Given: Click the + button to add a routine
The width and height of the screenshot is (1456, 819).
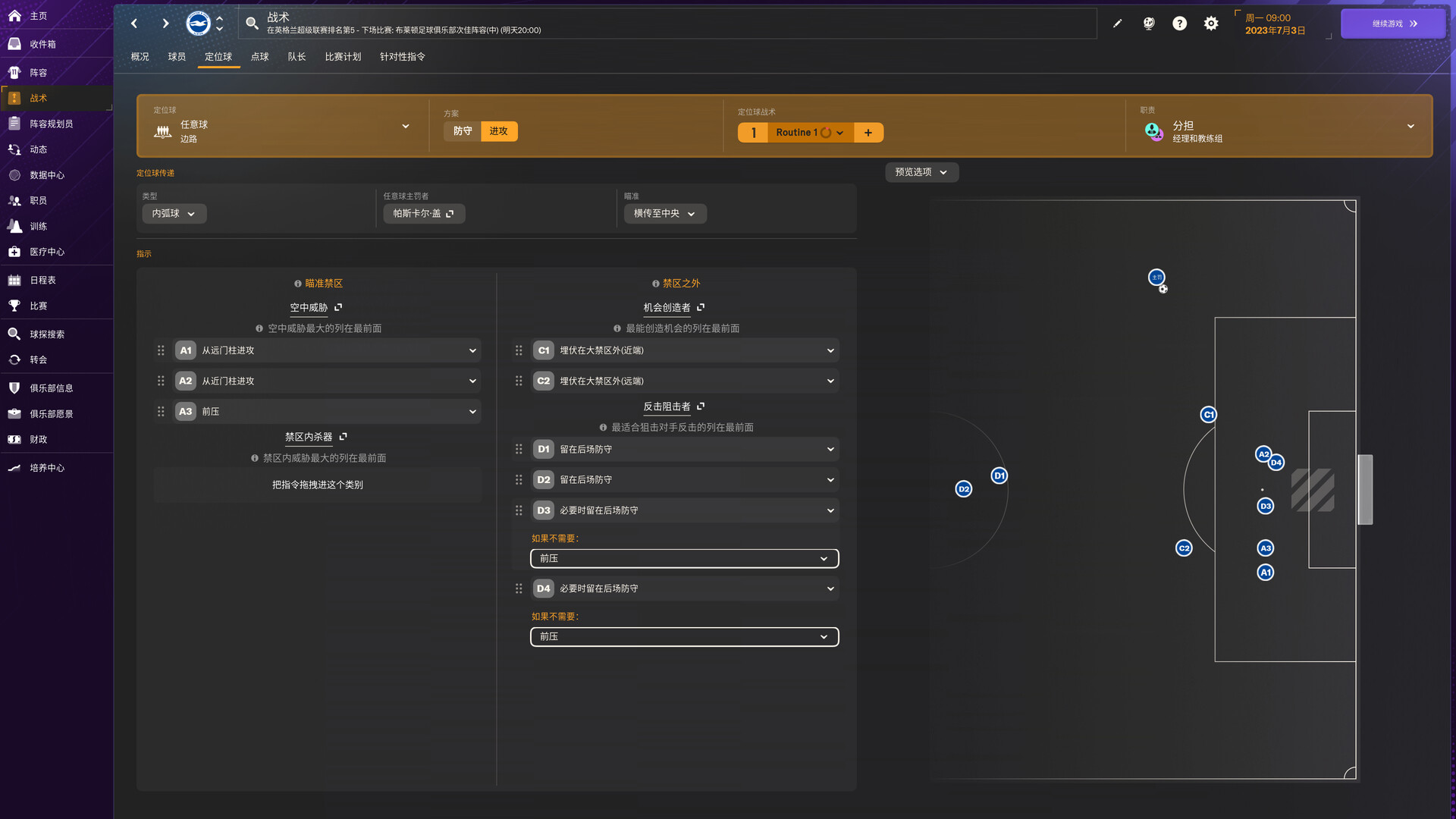Looking at the screenshot, I should point(868,132).
